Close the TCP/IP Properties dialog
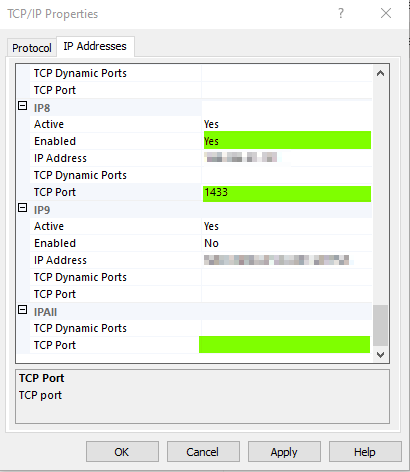This screenshot has width=410, height=472. click(386, 13)
